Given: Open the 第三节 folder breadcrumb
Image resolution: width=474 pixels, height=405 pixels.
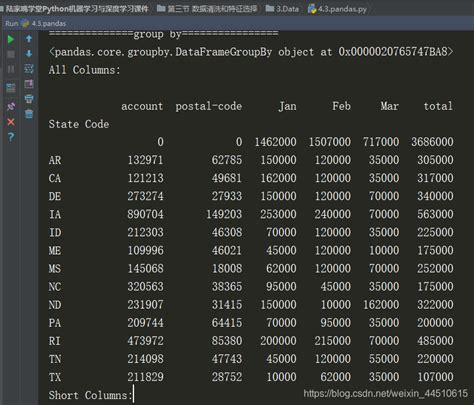Looking at the screenshot, I should click(x=207, y=9).
